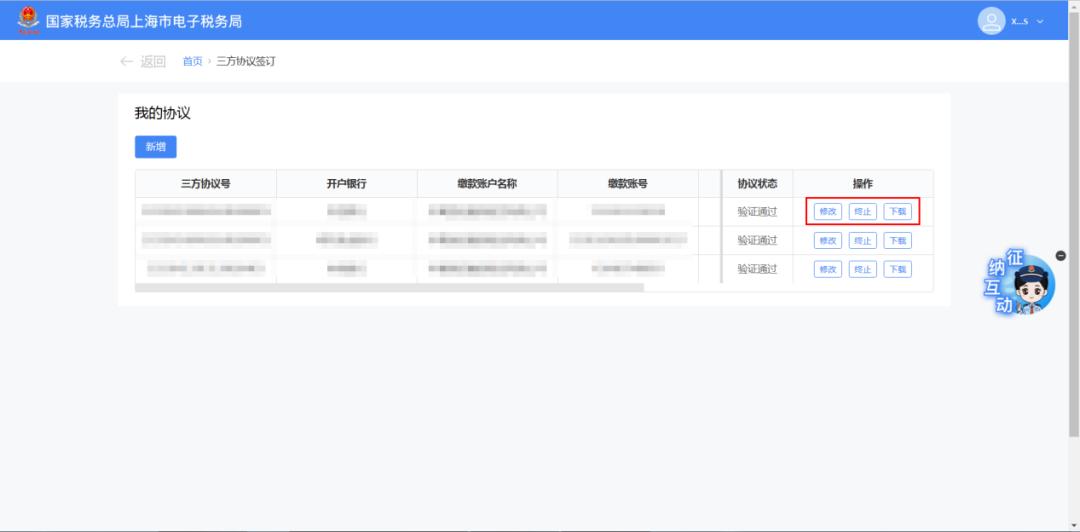Click 修改 in the second agreement row
The width and height of the screenshot is (1080, 532).
pos(827,240)
